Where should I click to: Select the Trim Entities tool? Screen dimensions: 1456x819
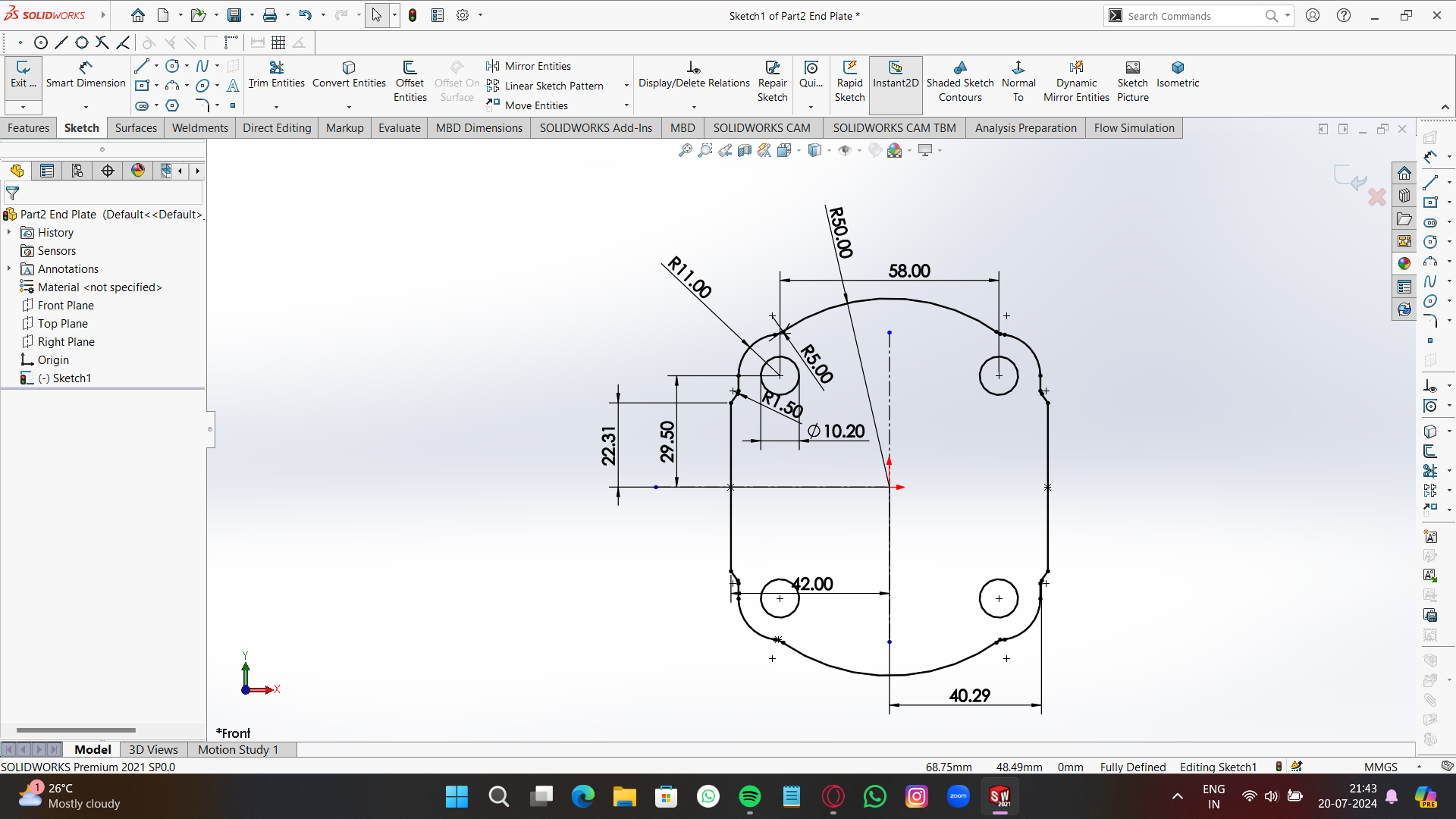pos(276,74)
